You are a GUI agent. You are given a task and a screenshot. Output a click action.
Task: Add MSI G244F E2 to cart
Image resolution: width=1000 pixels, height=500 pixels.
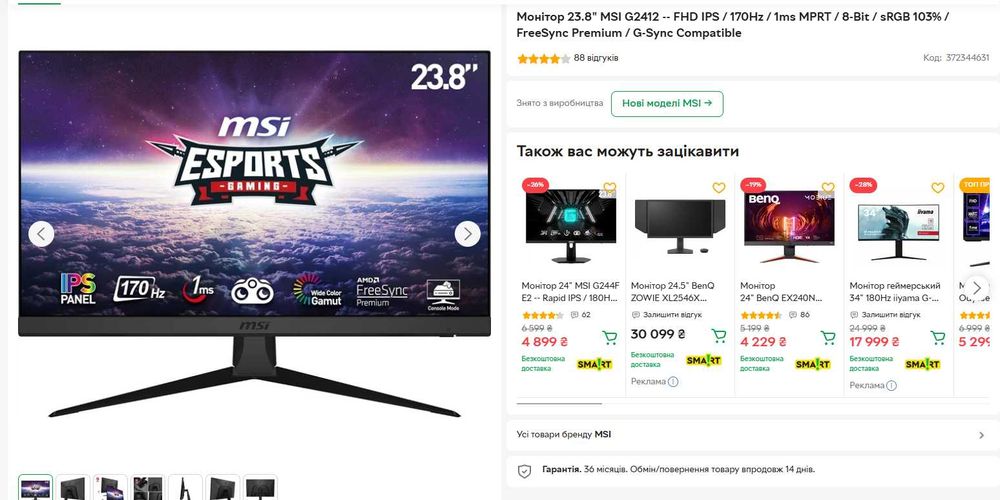[610, 337]
